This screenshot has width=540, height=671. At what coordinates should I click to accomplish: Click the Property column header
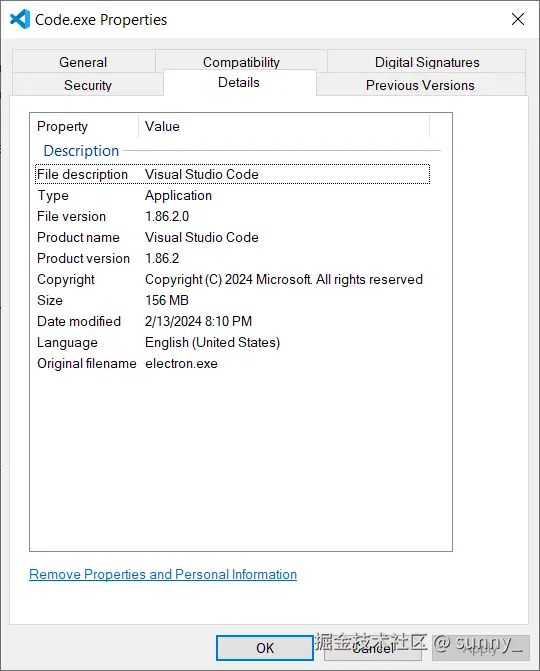click(84, 126)
